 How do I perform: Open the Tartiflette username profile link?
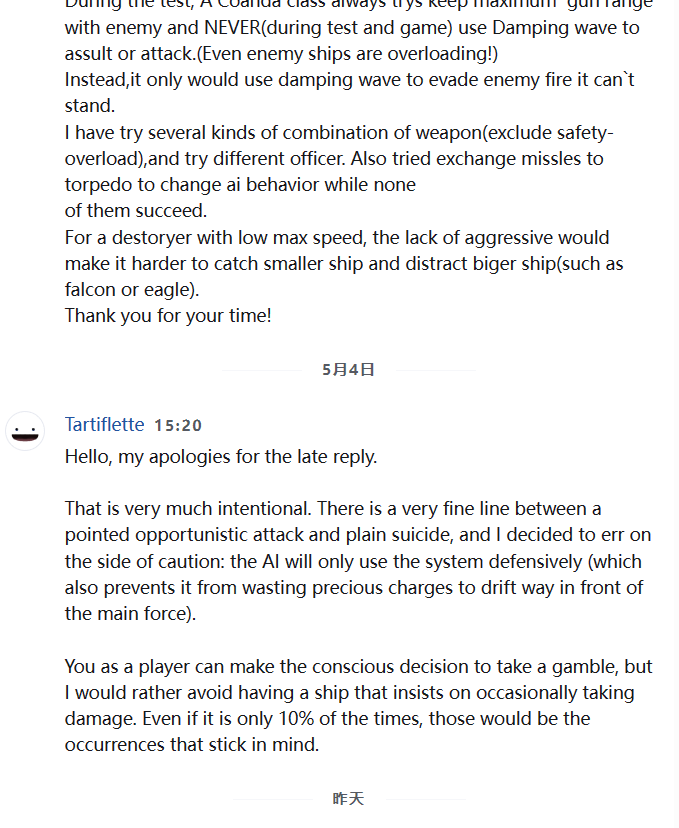pos(104,425)
